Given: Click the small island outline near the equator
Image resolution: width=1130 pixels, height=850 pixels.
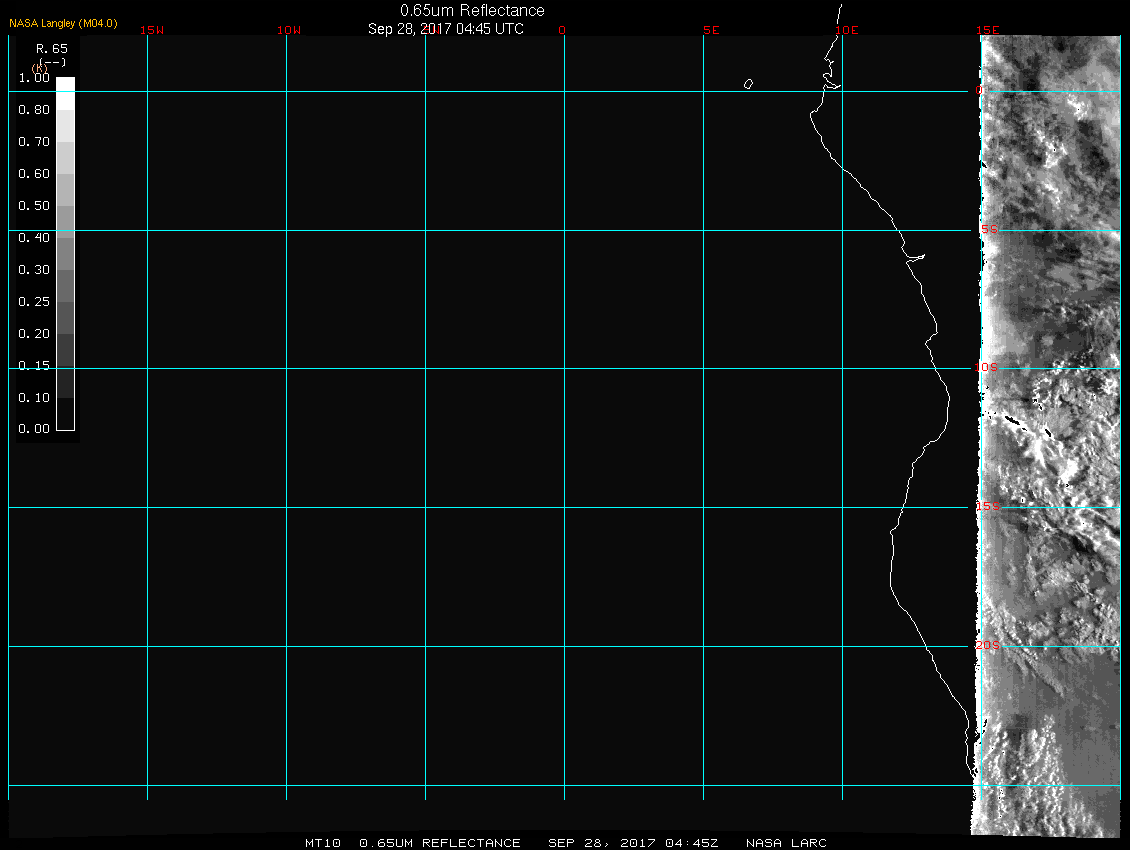Looking at the screenshot, I should 748,84.
